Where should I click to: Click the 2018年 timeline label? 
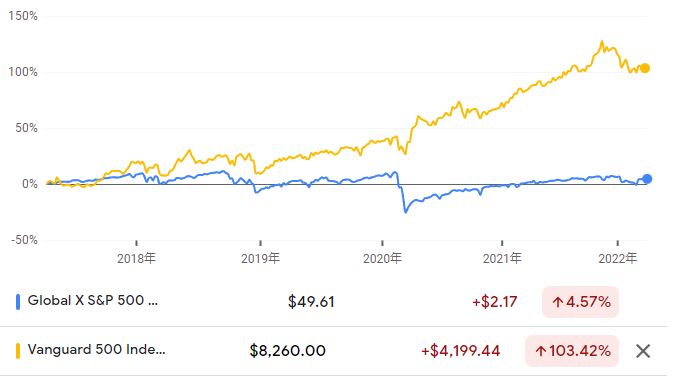(x=136, y=258)
